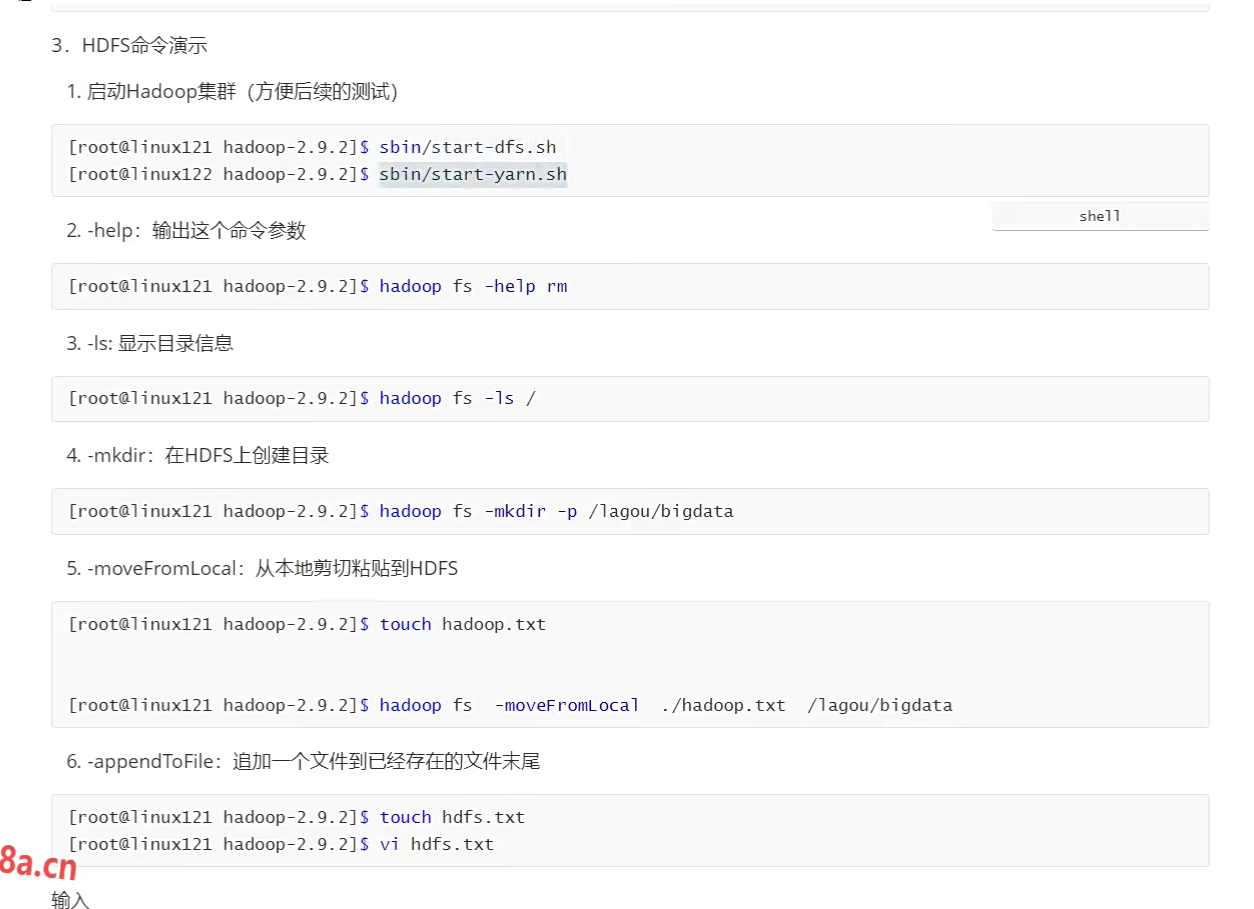Viewport: 1254px width, 909px height.
Task: Click the '输入' paragraph at the bottom
Action: 71,900
